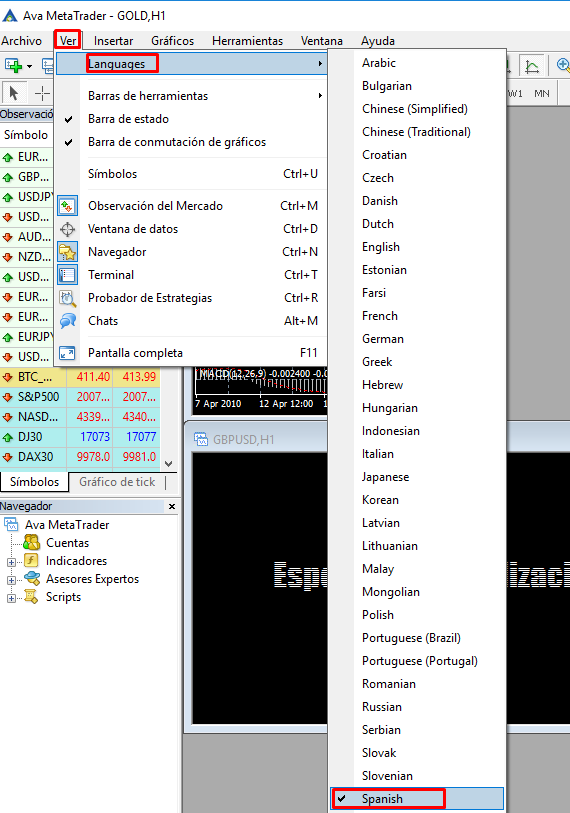Choose German language
The height and width of the screenshot is (813, 570).
[417, 339]
